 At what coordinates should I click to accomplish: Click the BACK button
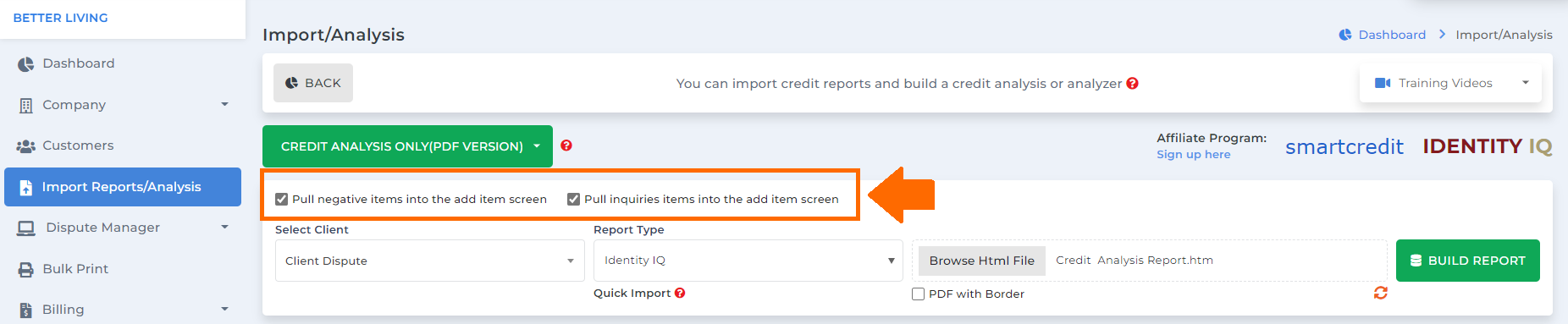click(x=313, y=83)
